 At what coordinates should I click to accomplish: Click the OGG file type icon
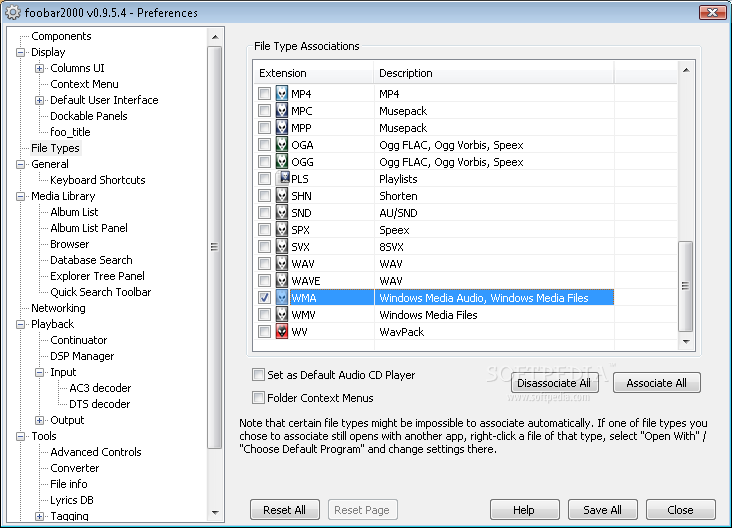coord(282,162)
